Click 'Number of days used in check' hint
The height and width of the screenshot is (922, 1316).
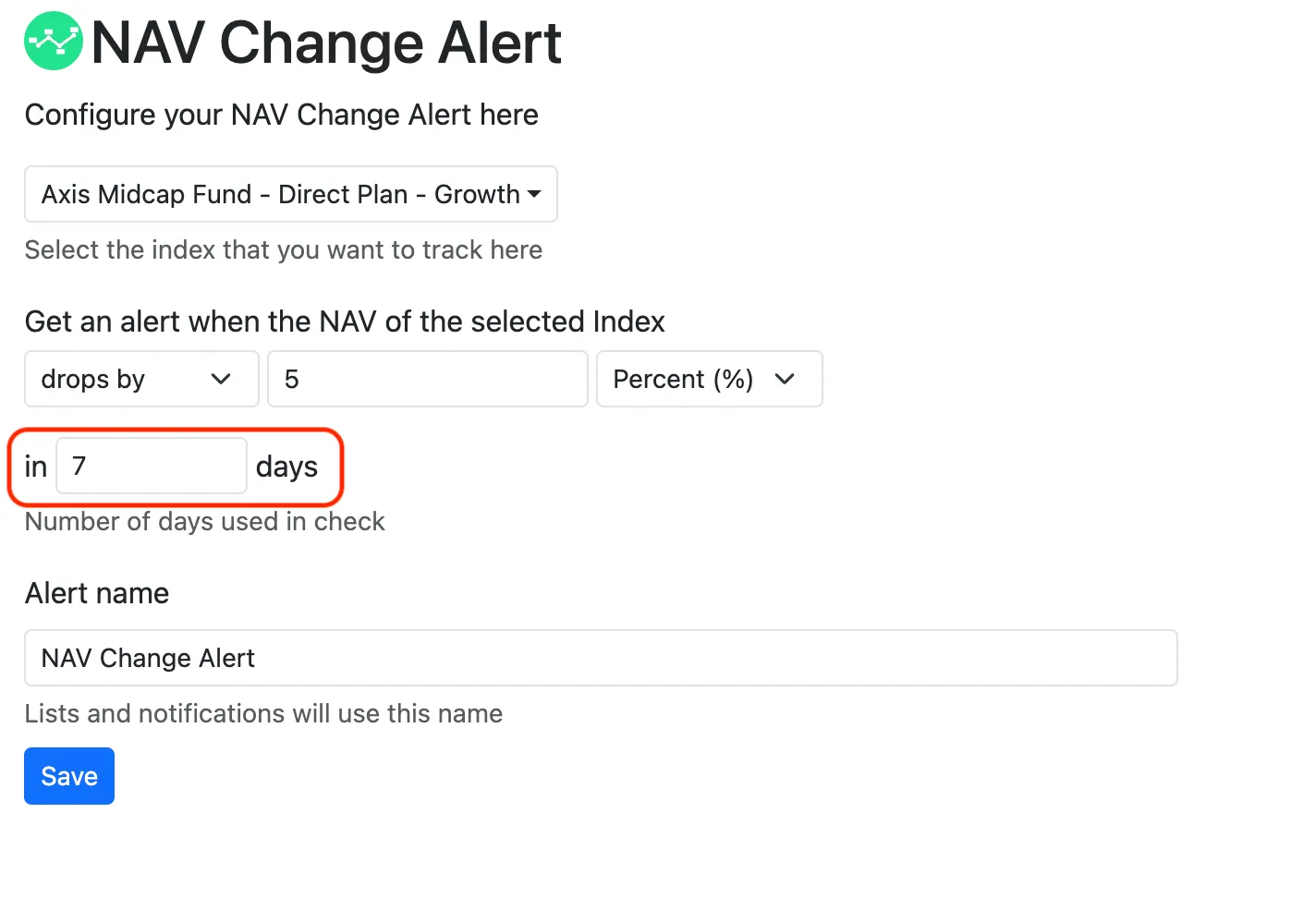(205, 521)
